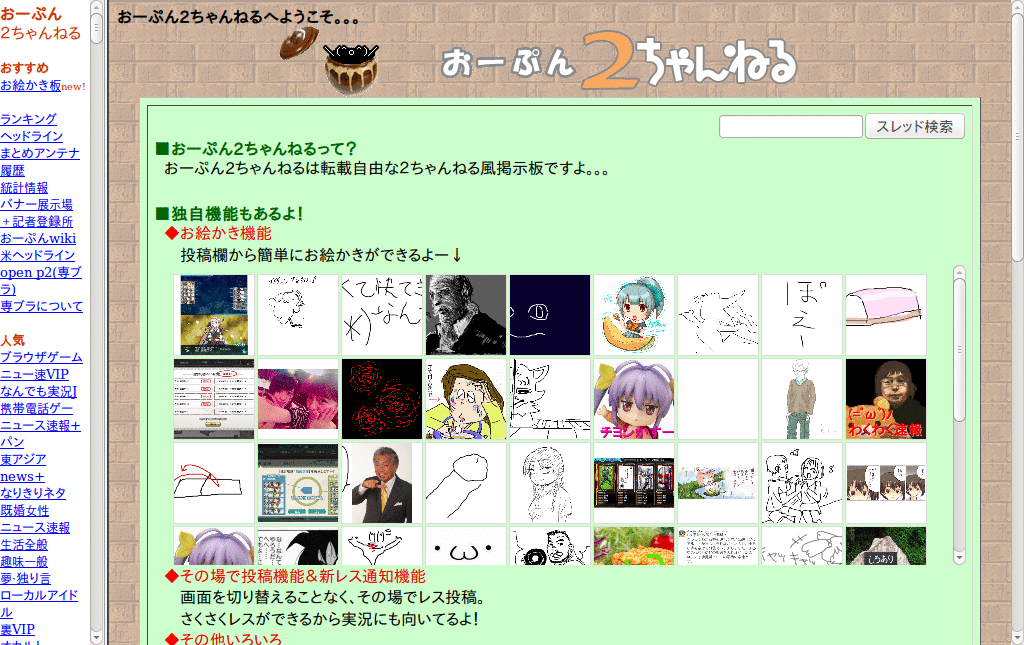Open 専ブラについて link
Screen dimensions: 1024x645
pyautogui.click(x=42, y=306)
